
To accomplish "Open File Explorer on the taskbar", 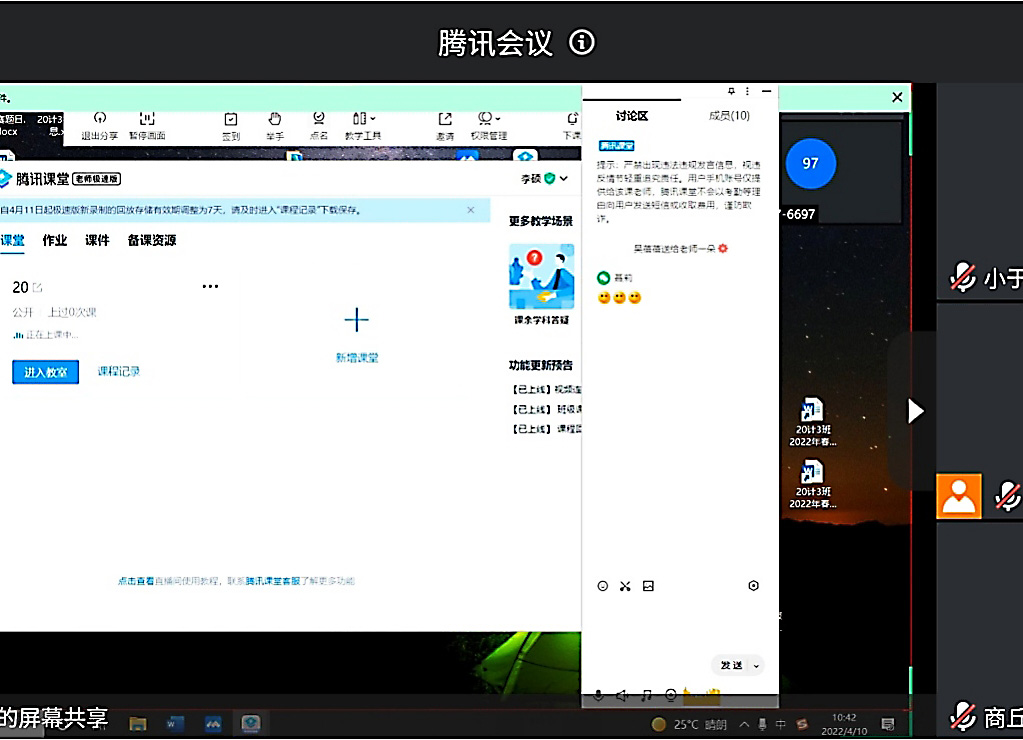I will pos(138,723).
